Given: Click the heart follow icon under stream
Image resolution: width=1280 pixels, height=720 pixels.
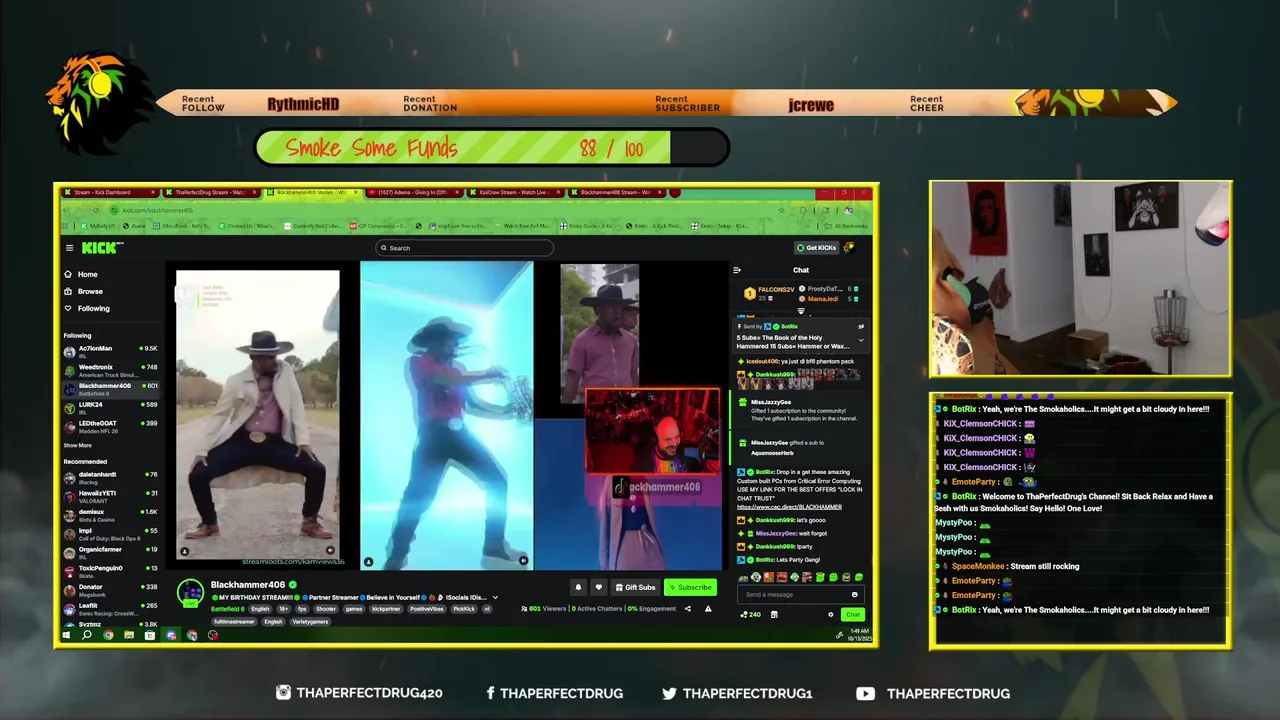Looking at the screenshot, I should click(x=598, y=587).
